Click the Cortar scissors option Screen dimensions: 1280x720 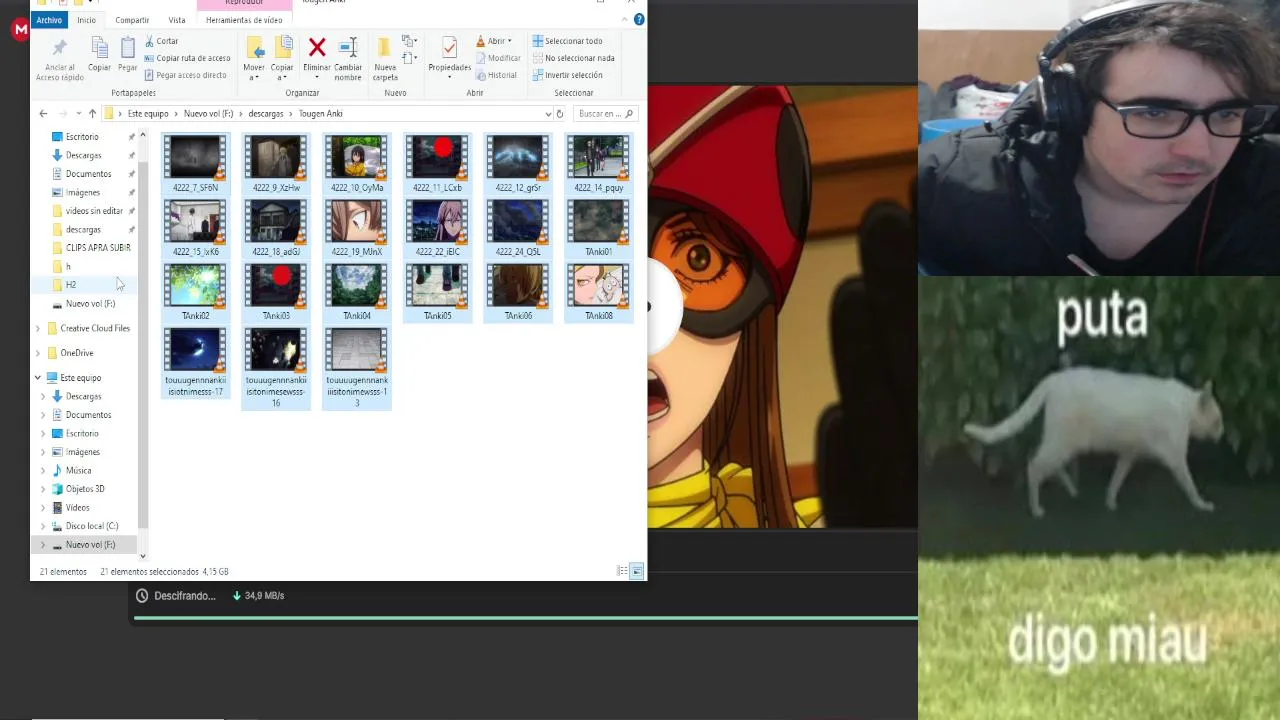(x=161, y=41)
